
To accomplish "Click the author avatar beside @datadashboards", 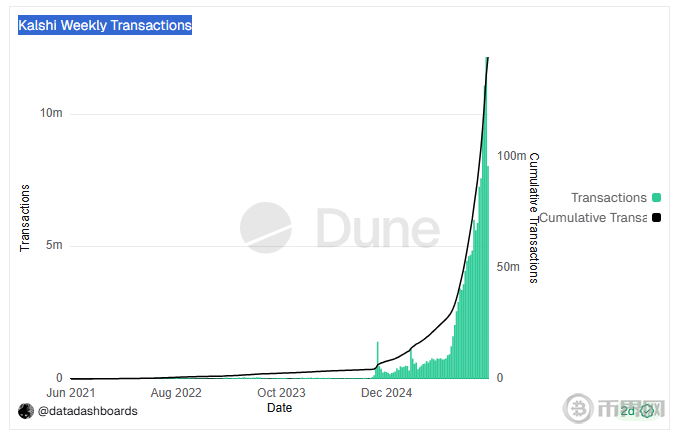I will click(26, 411).
